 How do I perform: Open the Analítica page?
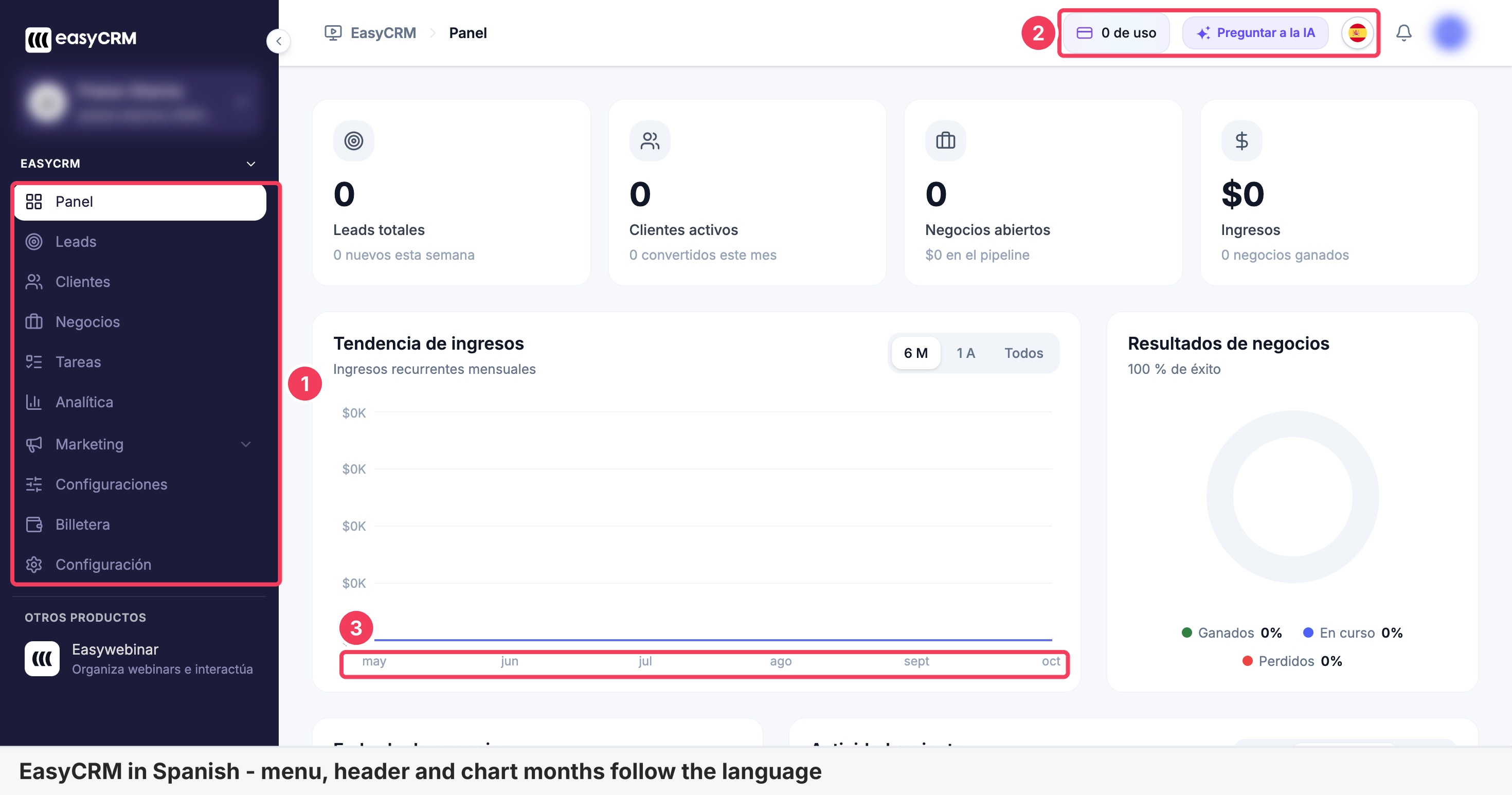pyautogui.click(x=140, y=402)
